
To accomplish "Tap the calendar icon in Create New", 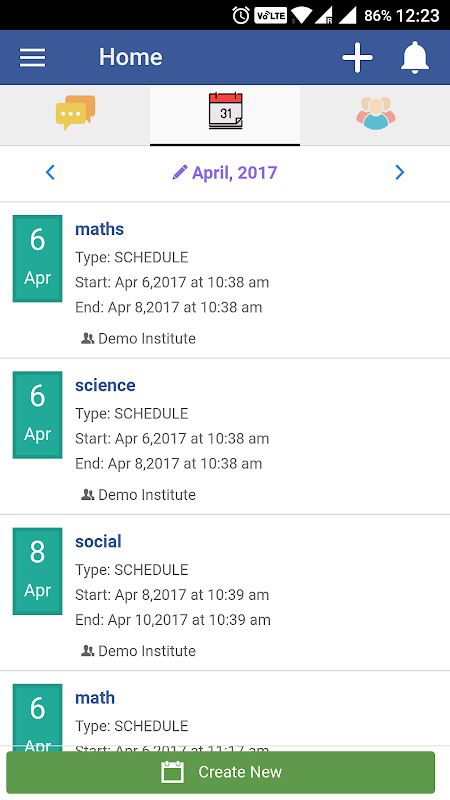I will 172,772.
